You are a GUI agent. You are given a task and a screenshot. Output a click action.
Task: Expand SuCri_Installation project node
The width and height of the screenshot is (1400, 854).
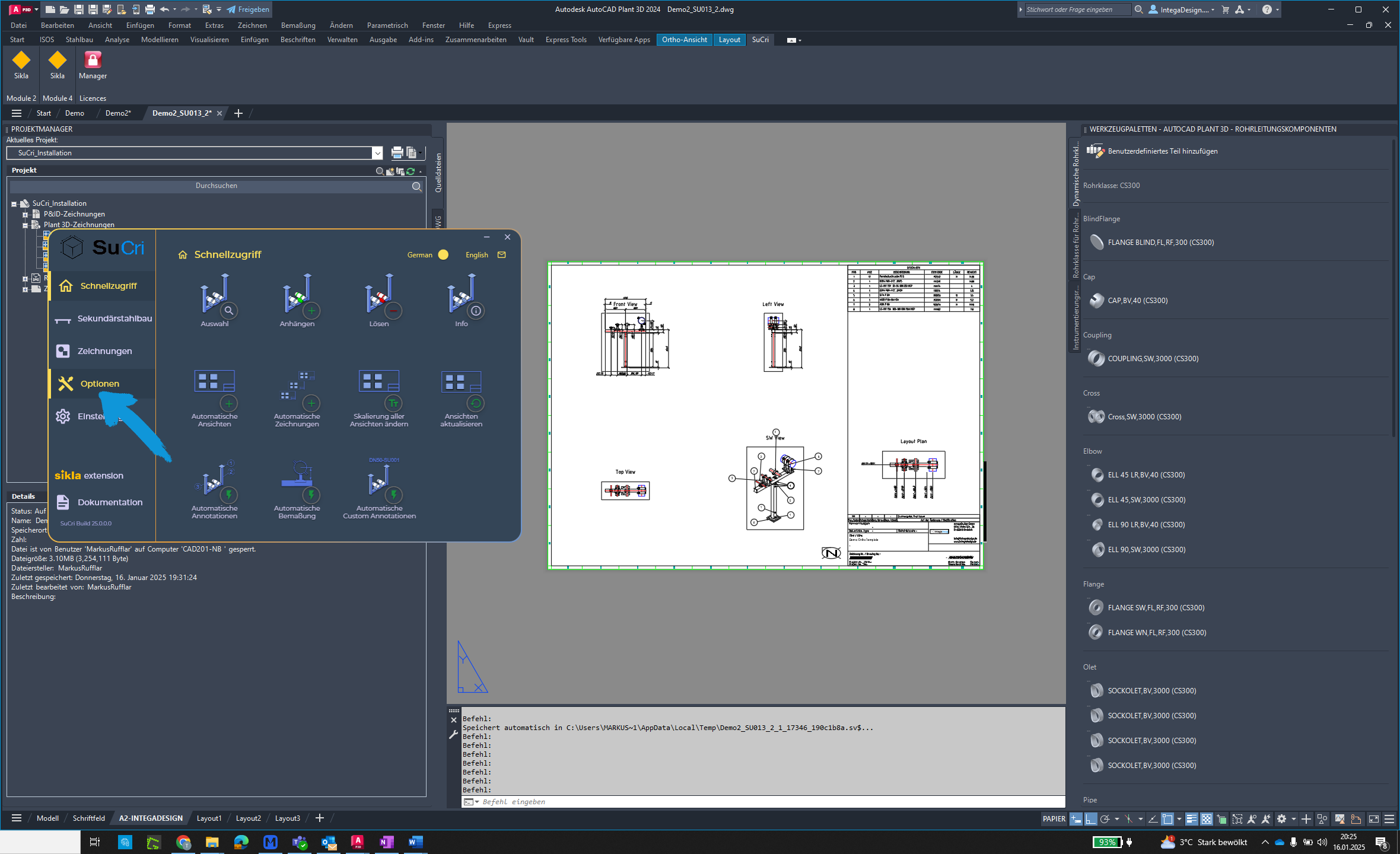(14, 203)
